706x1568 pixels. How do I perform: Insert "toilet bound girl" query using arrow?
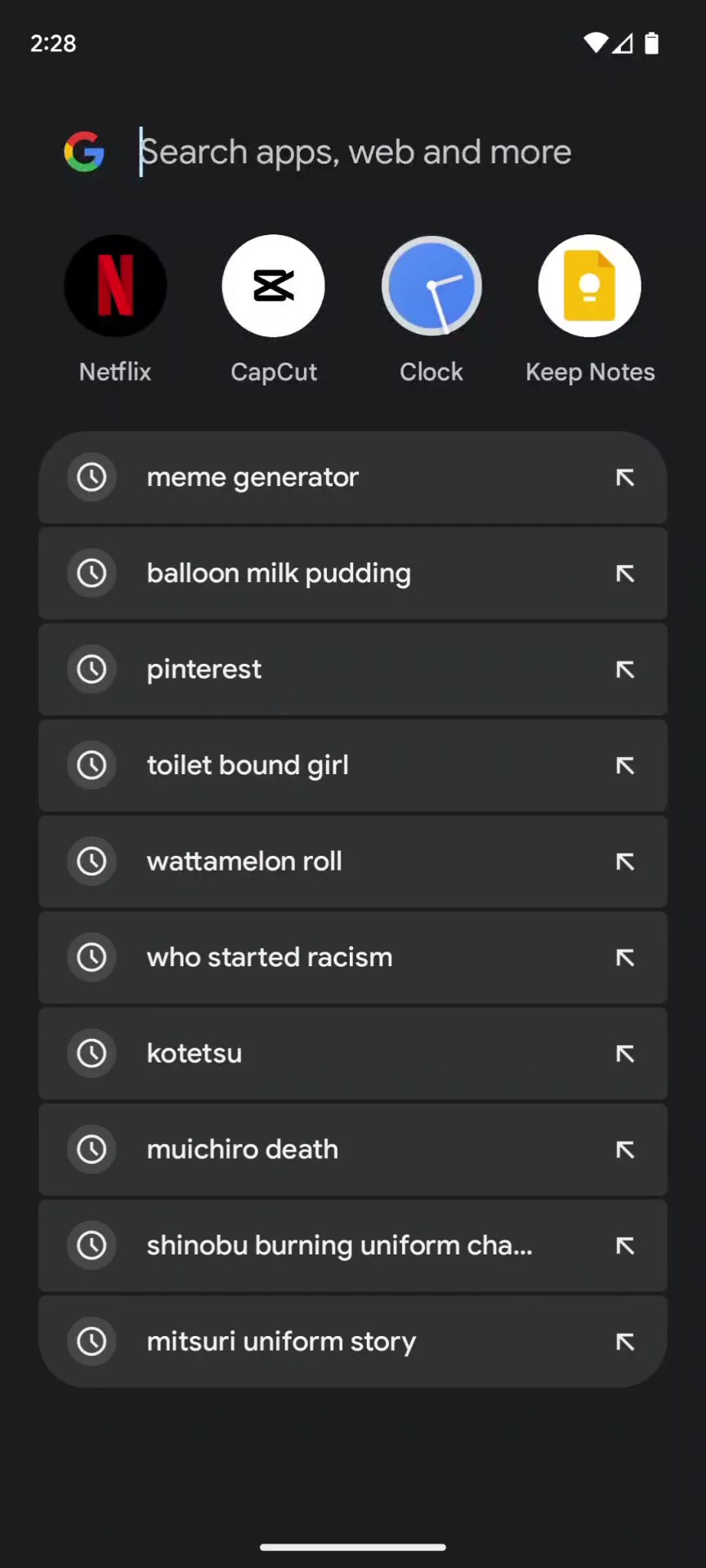(625, 765)
